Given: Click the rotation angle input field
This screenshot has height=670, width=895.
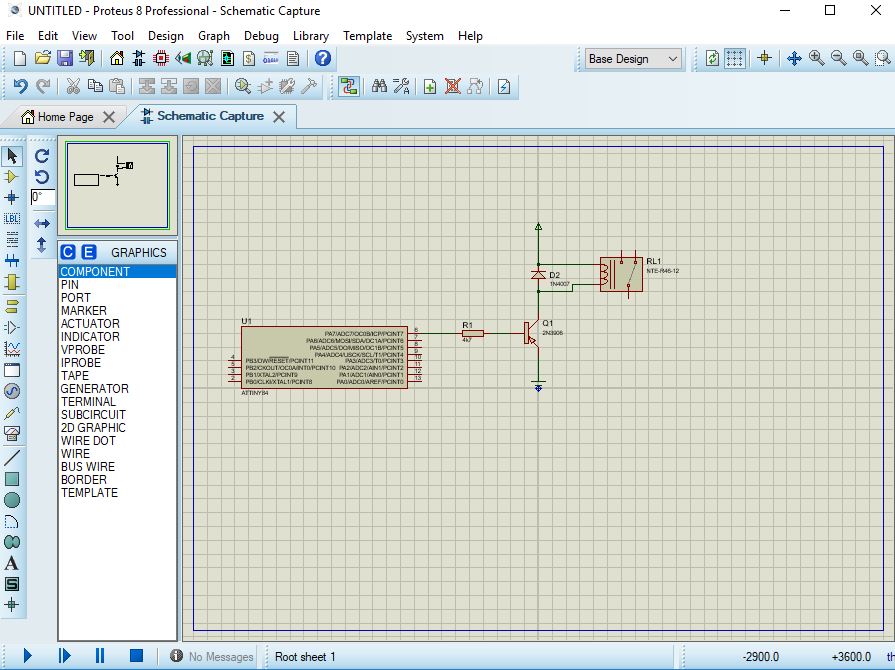Looking at the screenshot, I should click(43, 198).
